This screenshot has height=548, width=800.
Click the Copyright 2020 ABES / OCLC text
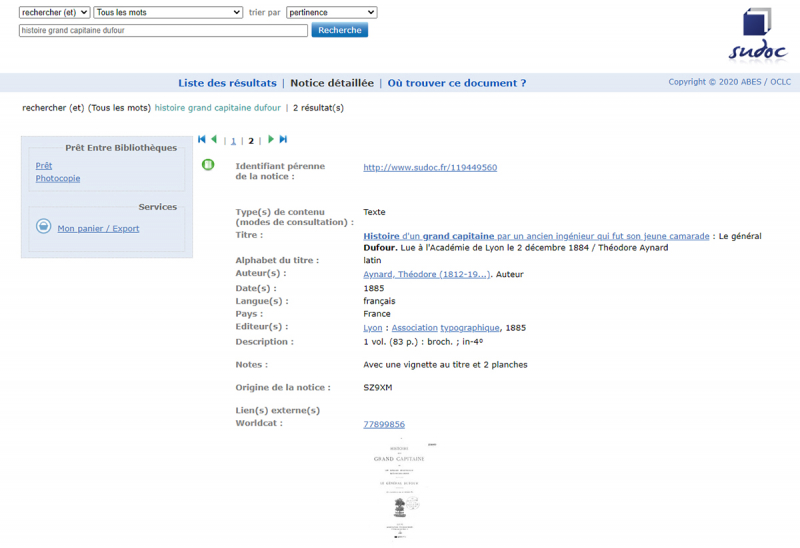tap(730, 82)
